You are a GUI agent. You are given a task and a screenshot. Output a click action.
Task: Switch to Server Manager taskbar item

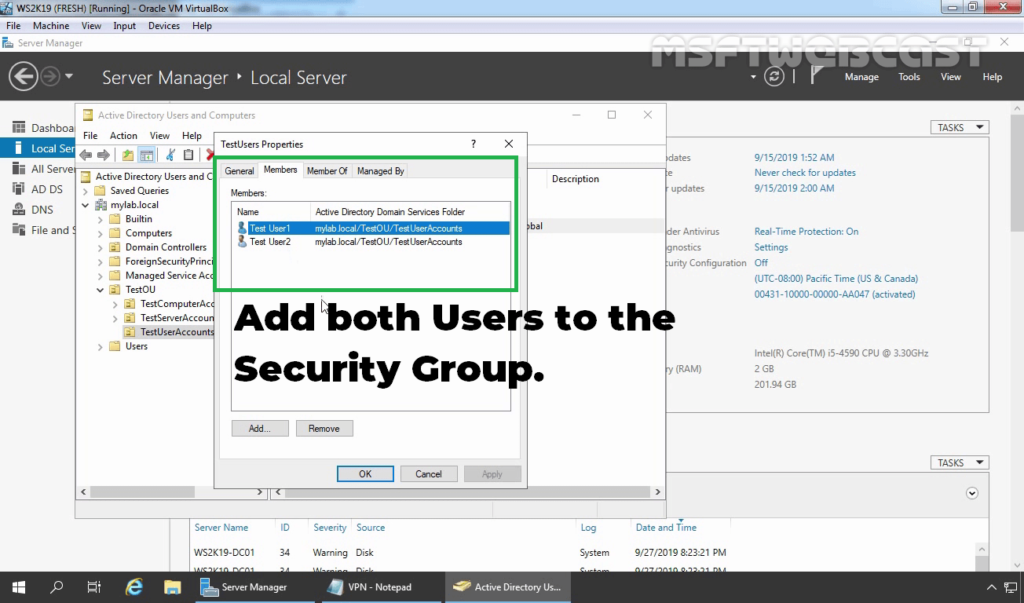click(253, 587)
